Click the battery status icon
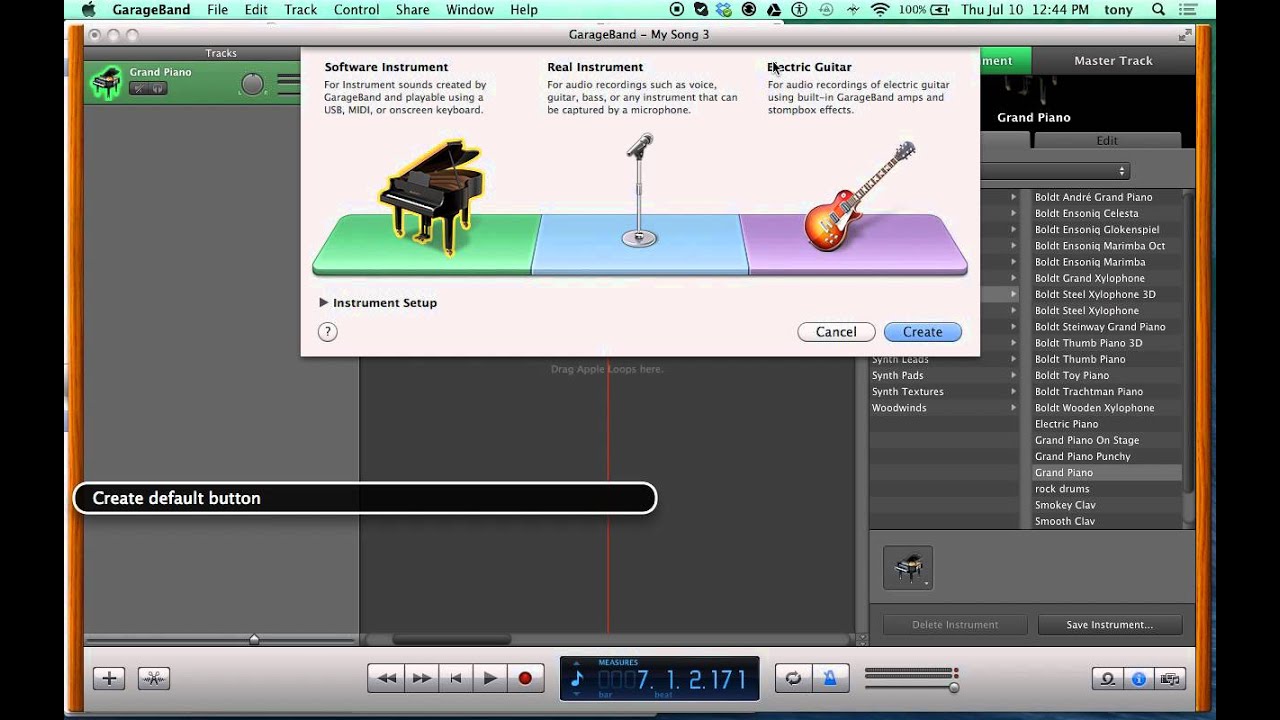1280x720 pixels. pyautogui.click(x=942, y=10)
